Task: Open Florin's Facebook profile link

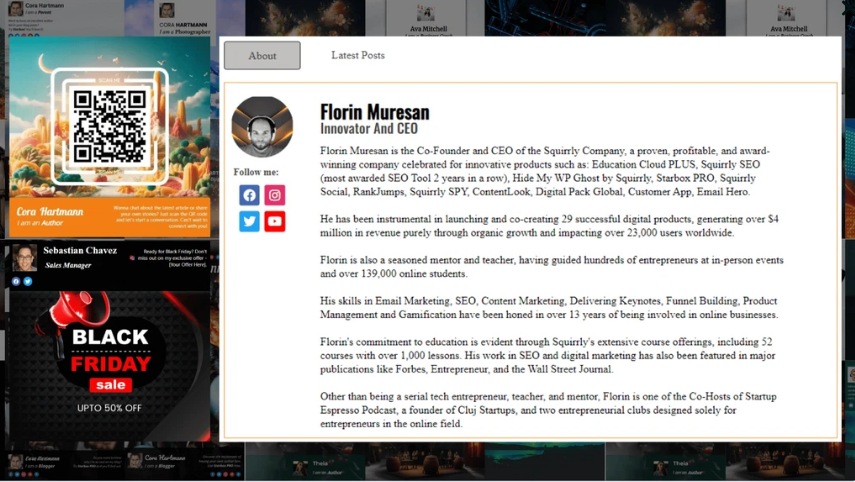Action: 249,195
